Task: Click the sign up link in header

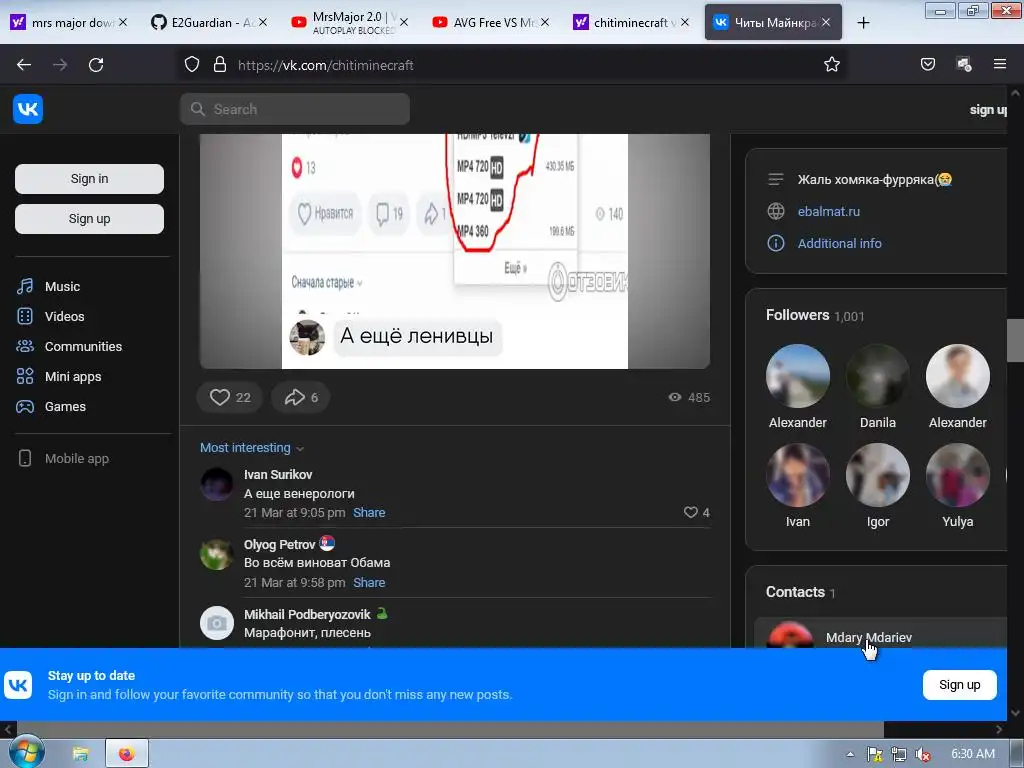Action: (988, 110)
